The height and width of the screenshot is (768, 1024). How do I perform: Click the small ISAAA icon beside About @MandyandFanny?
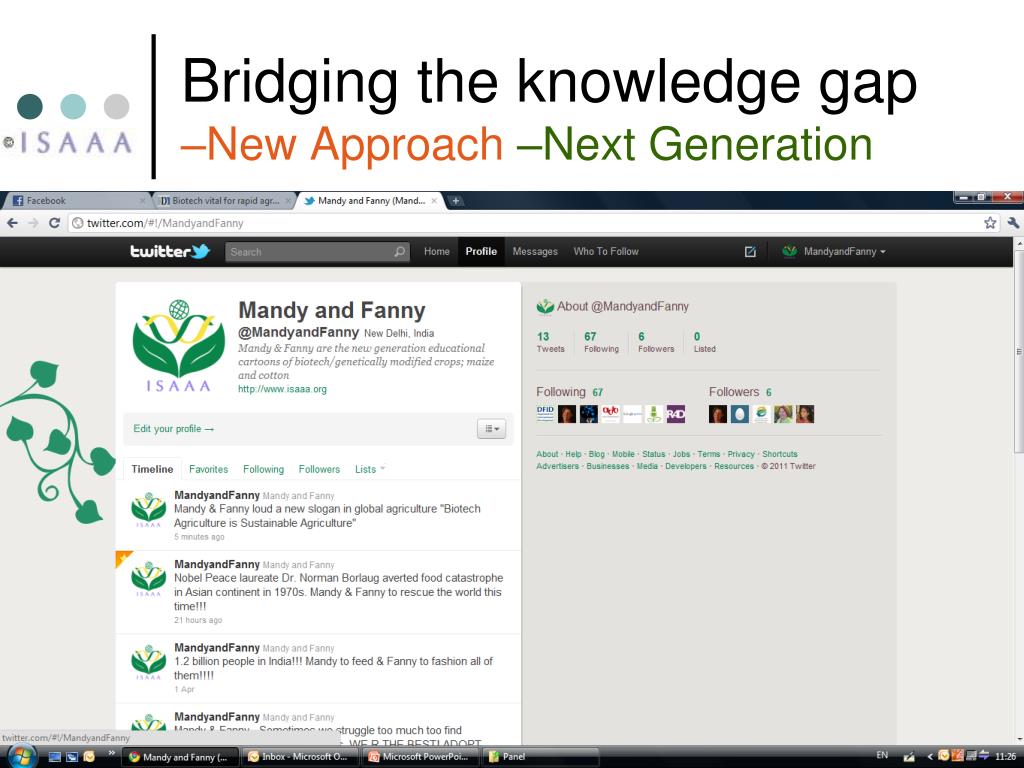(545, 306)
